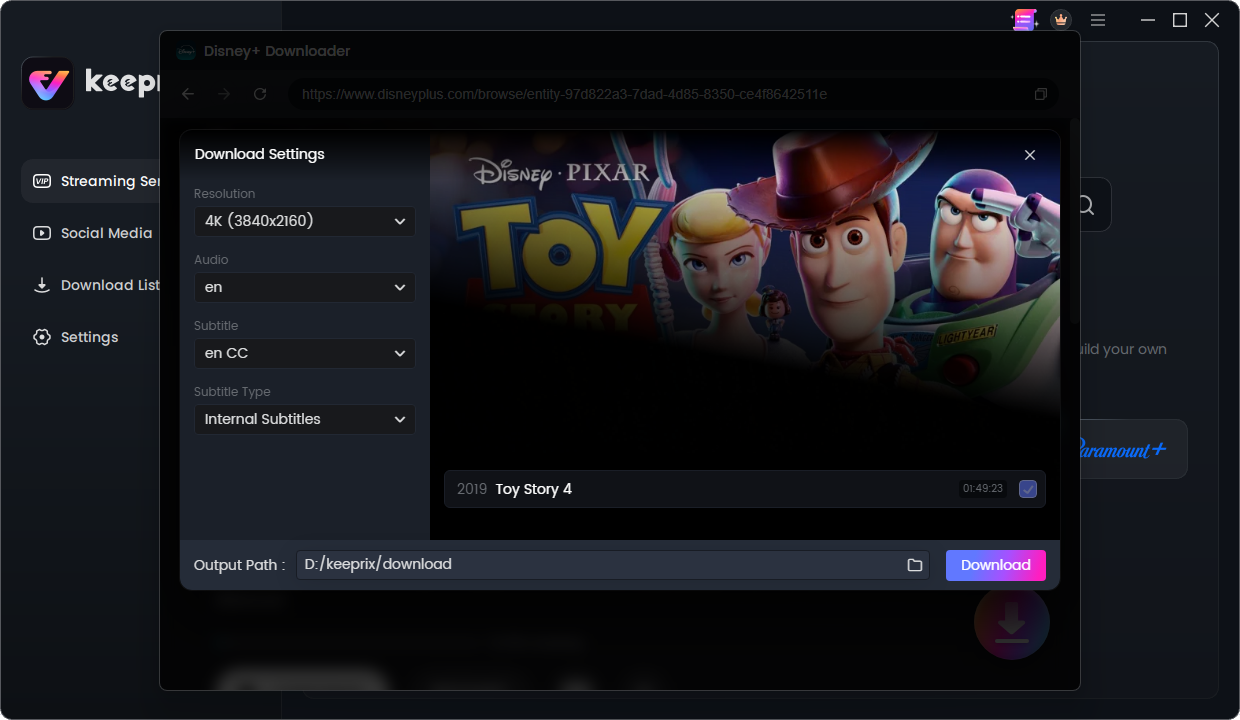
Task: Open the task list icon in title bar
Action: click(x=1024, y=20)
